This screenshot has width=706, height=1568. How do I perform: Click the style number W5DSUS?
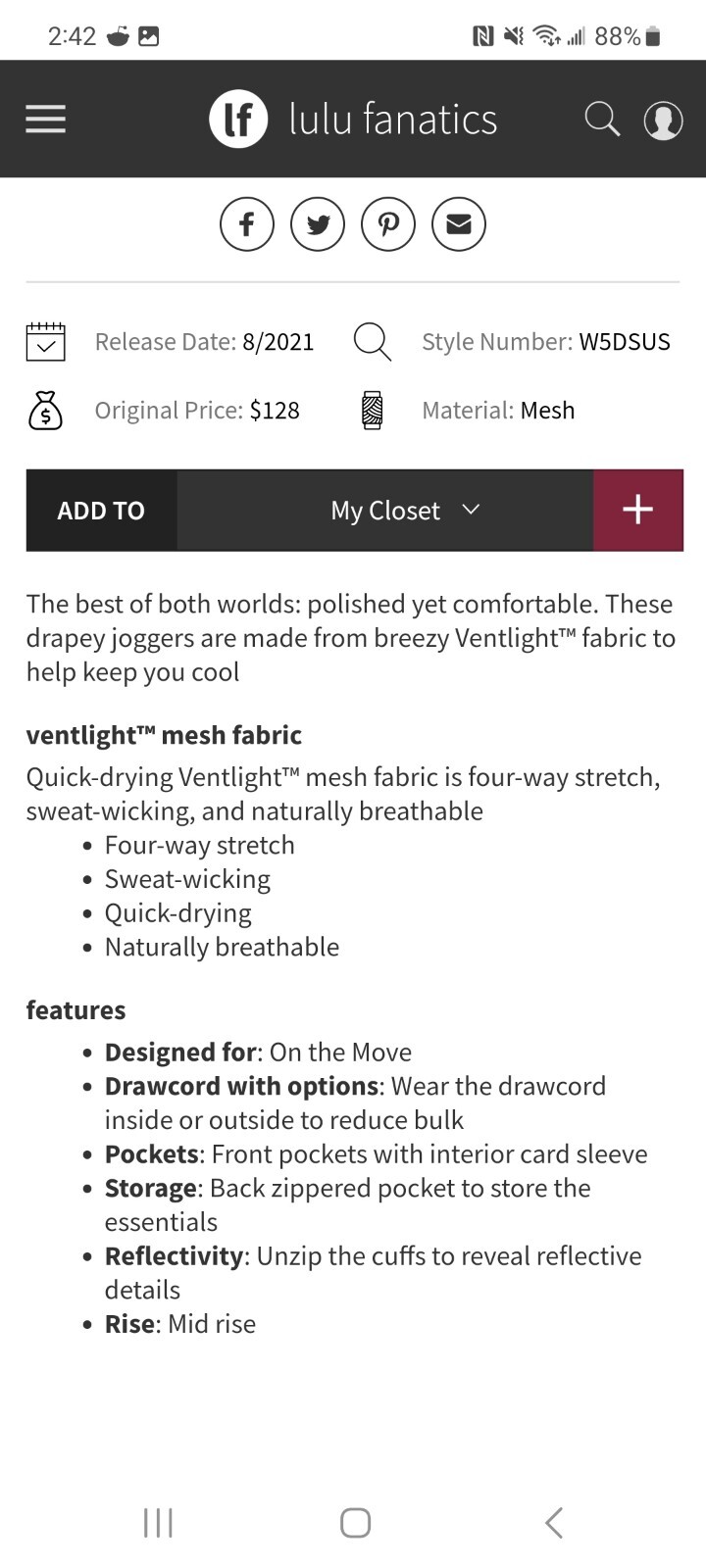pyautogui.click(x=625, y=342)
